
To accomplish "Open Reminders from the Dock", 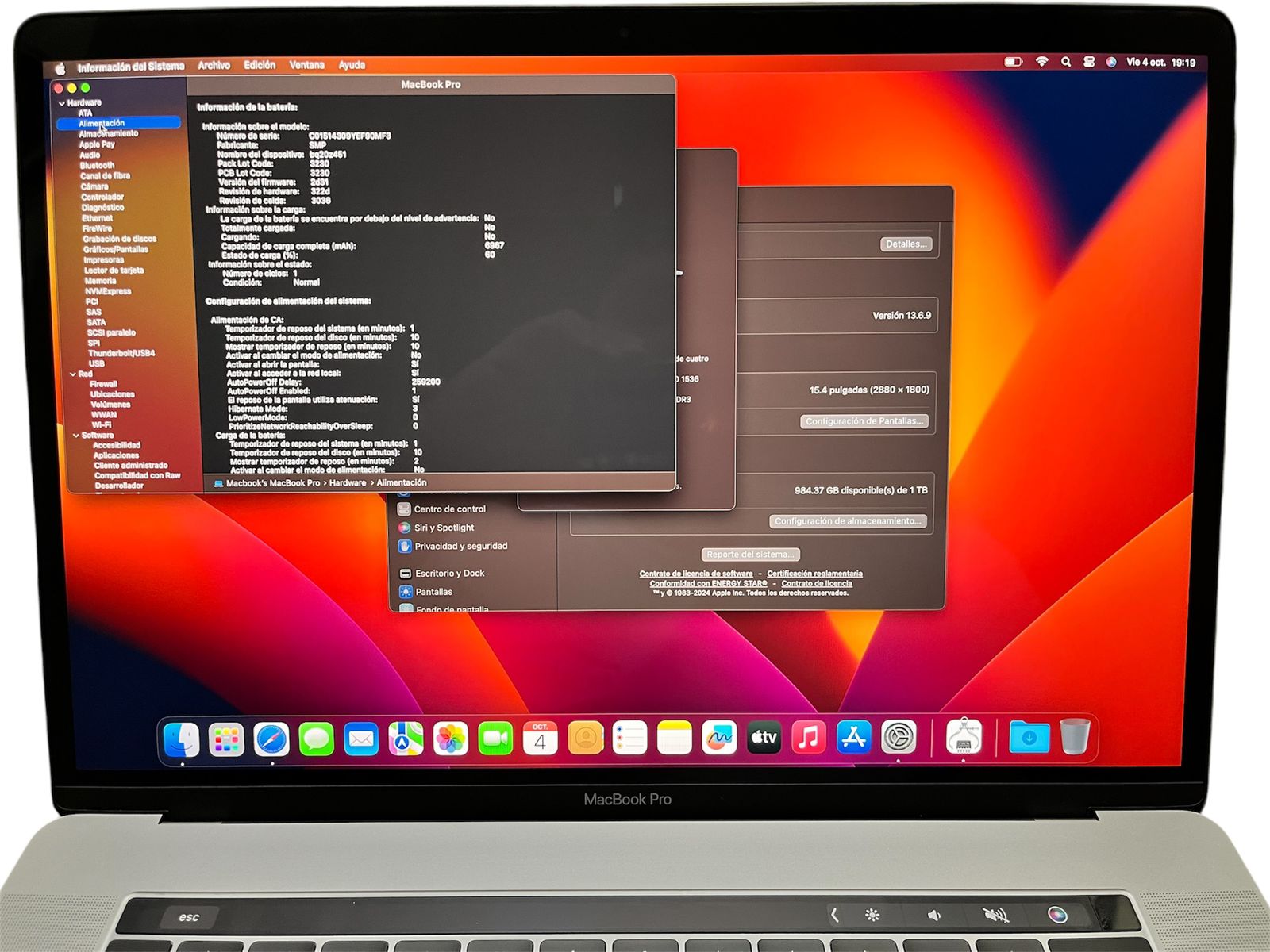I will click(x=629, y=739).
